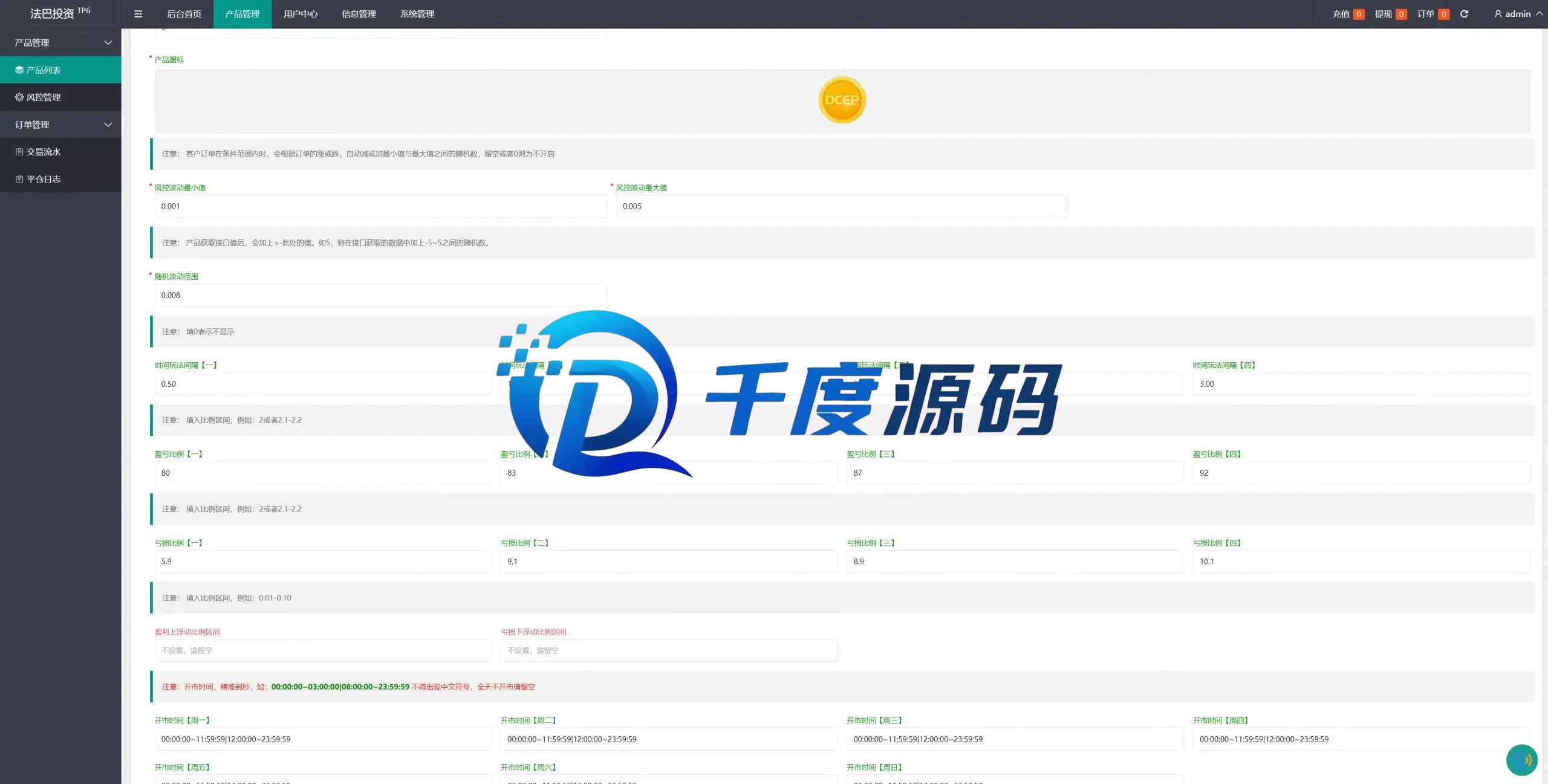The image size is (1548, 784).
Task: Click 风控波动最大值 input field
Action: (842, 206)
